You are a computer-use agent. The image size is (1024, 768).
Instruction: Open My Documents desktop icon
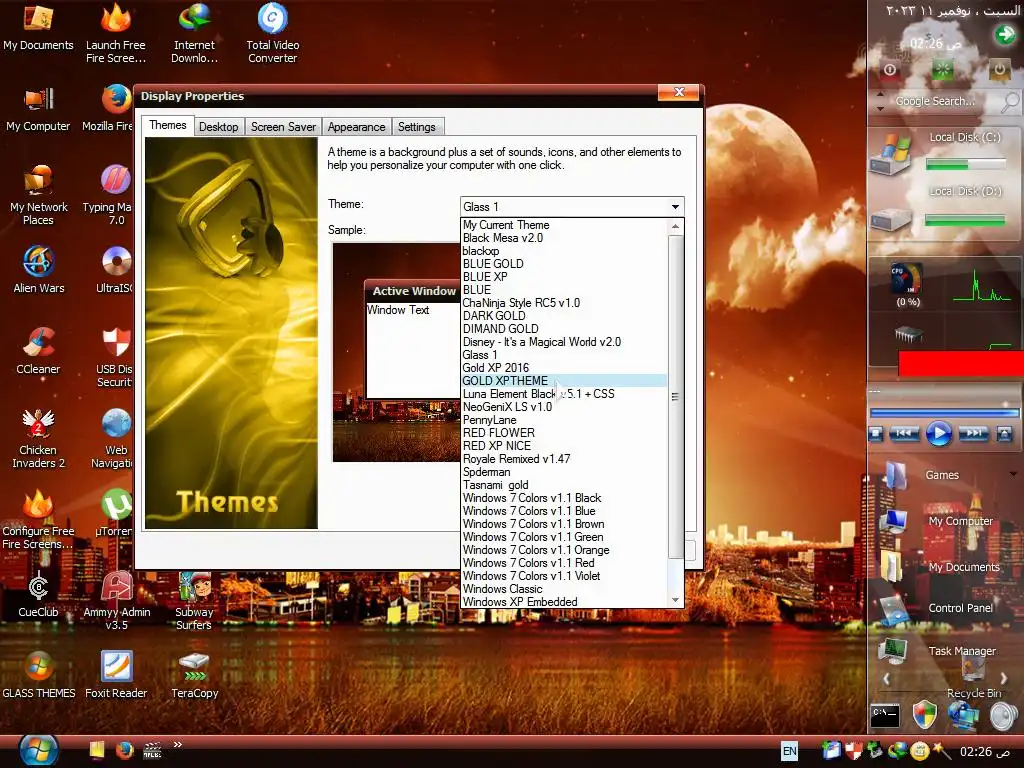[38, 27]
